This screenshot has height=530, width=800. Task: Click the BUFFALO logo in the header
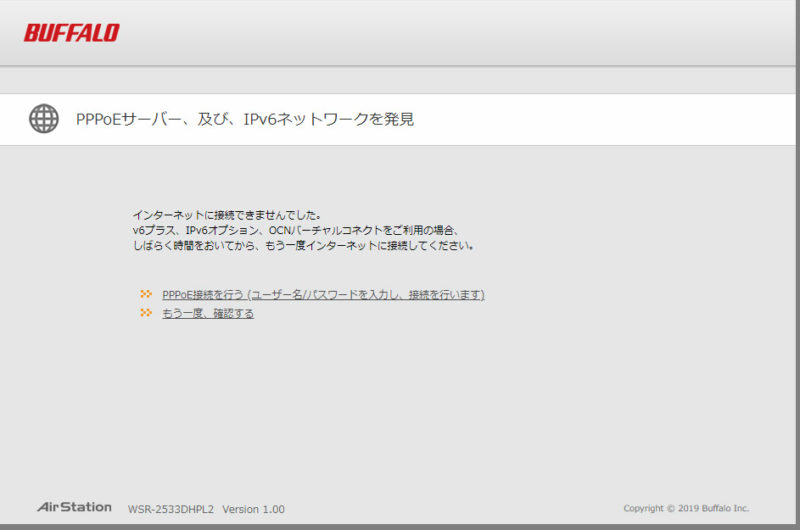click(71, 33)
